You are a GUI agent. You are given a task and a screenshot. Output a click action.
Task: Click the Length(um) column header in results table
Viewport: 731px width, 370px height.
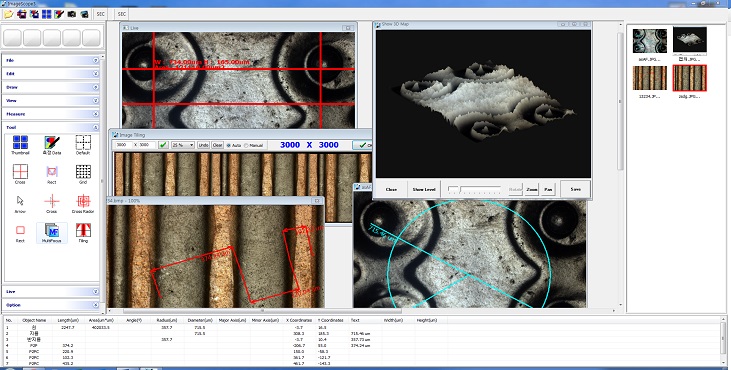point(69,320)
